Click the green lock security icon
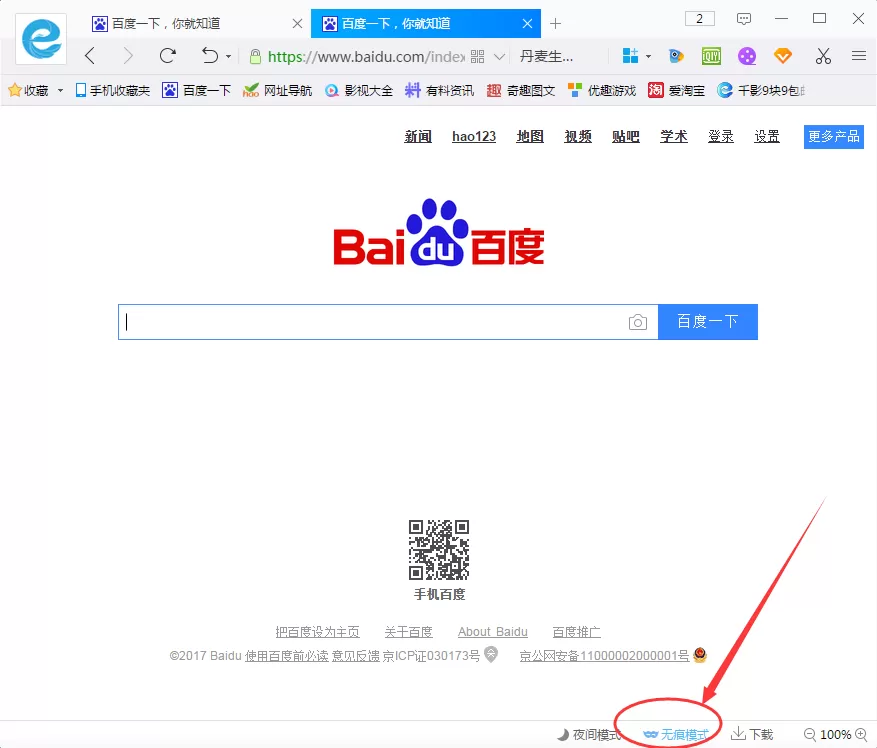 (x=255, y=57)
